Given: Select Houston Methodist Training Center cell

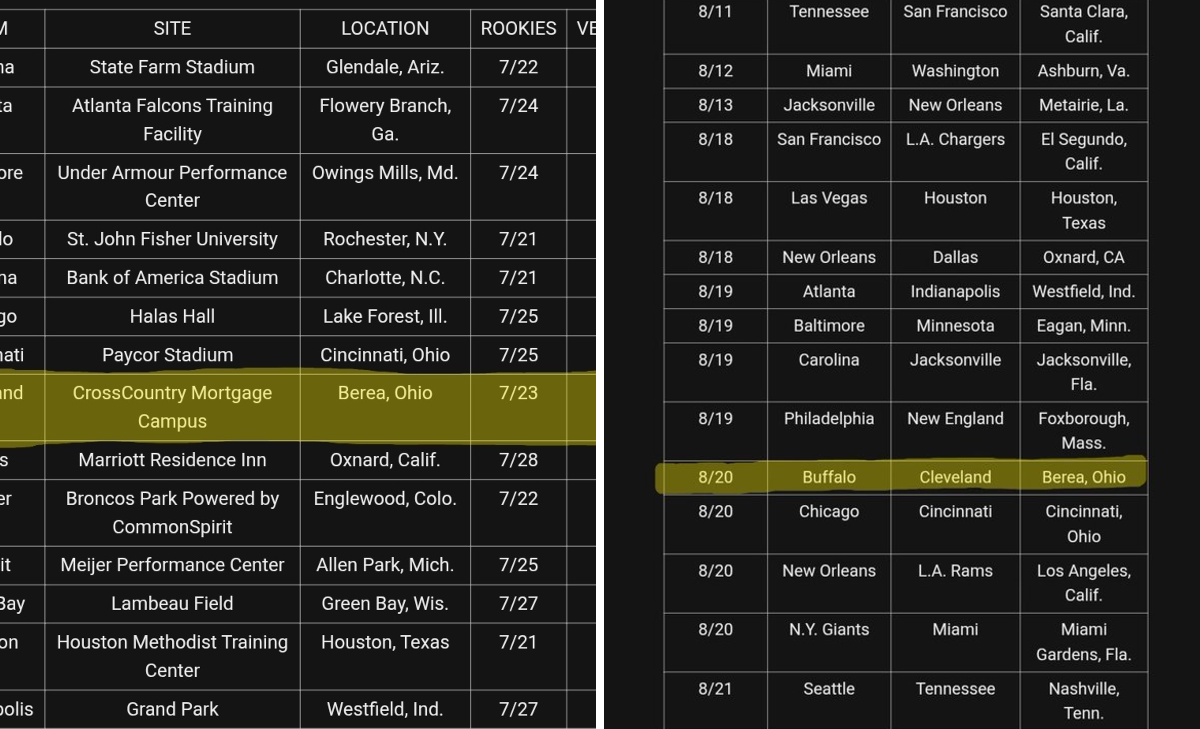Looking at the screenshot, I should click(x=172, y=656).
